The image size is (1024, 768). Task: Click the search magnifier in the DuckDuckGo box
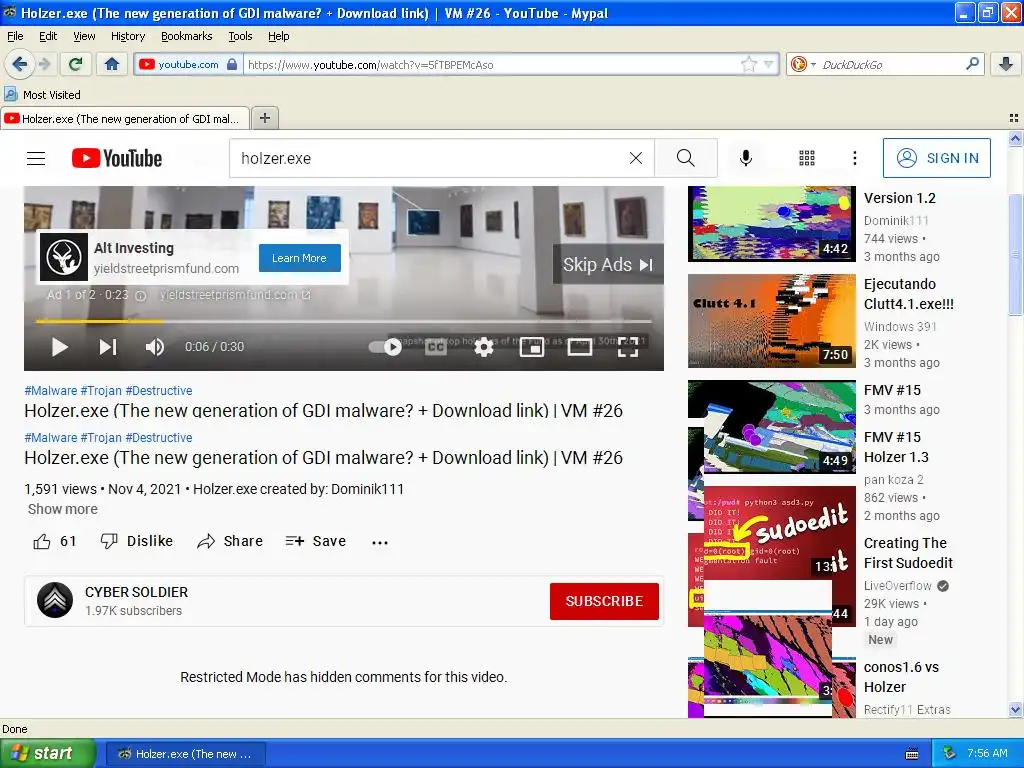[x=972, y=64]
